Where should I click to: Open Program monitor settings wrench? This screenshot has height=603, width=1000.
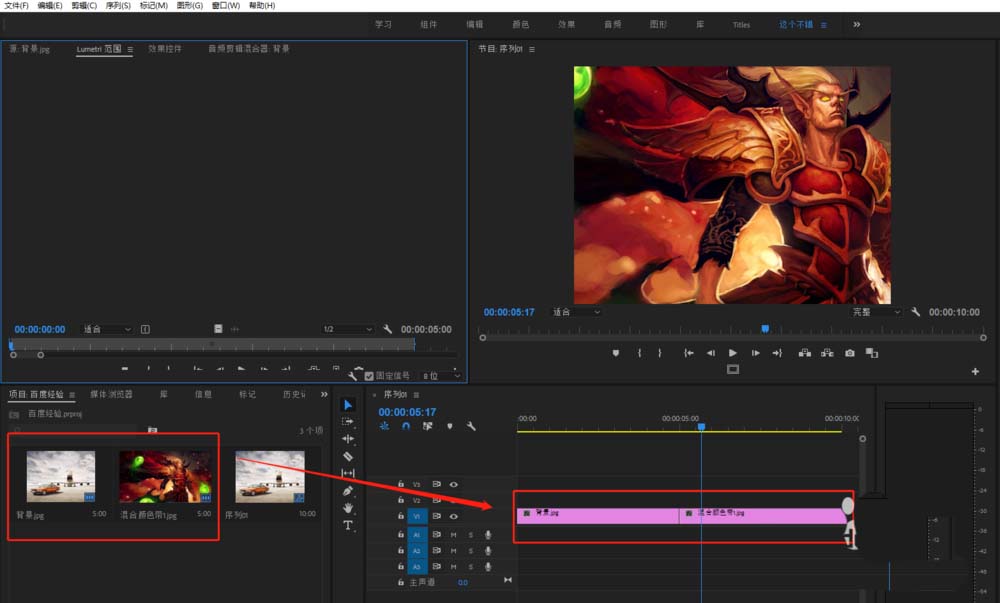tap(915, 312)
